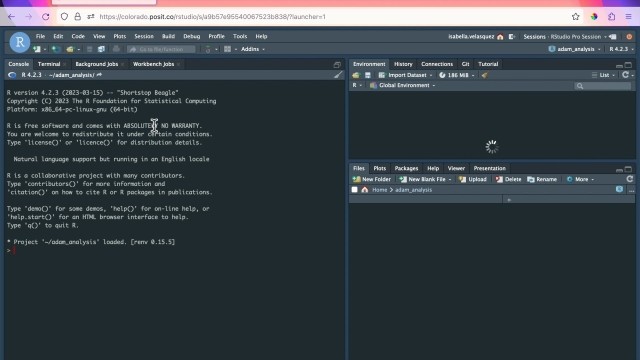Clear the console with the broom icon
640x360 pixels.
pos(338,75)
